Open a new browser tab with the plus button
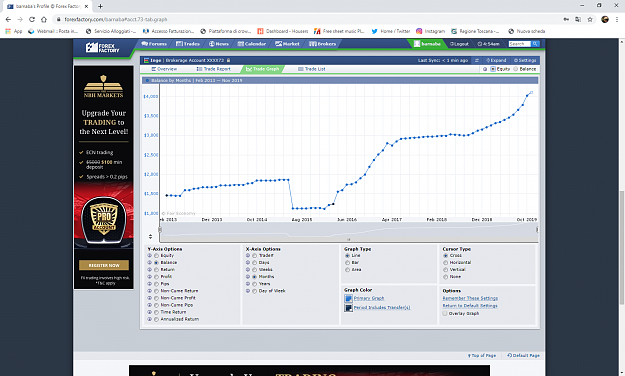This screenshot has width=625, height=376. click(100, 6)
